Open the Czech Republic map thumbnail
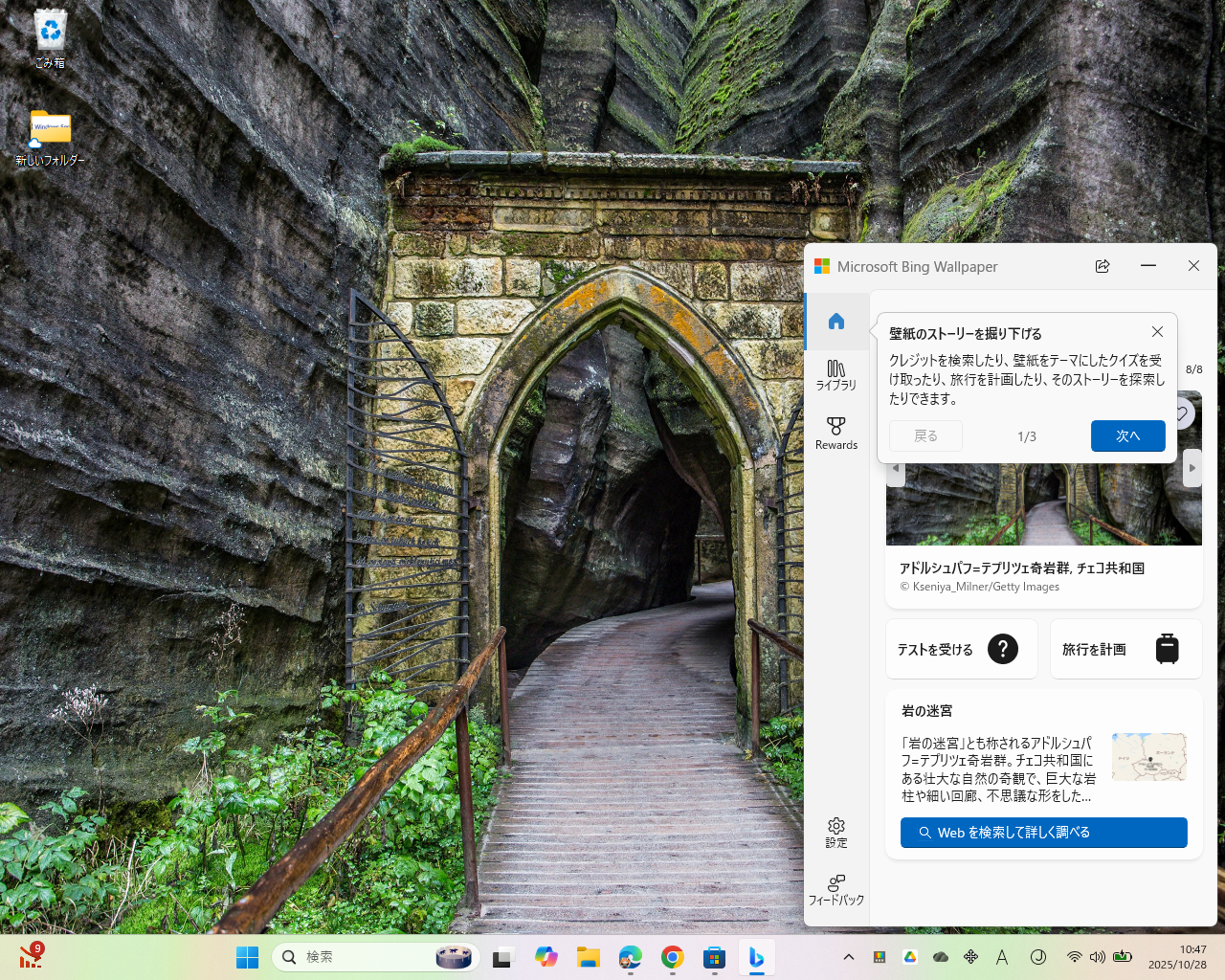1225x980 pixels. click(x=1148, y=756)
